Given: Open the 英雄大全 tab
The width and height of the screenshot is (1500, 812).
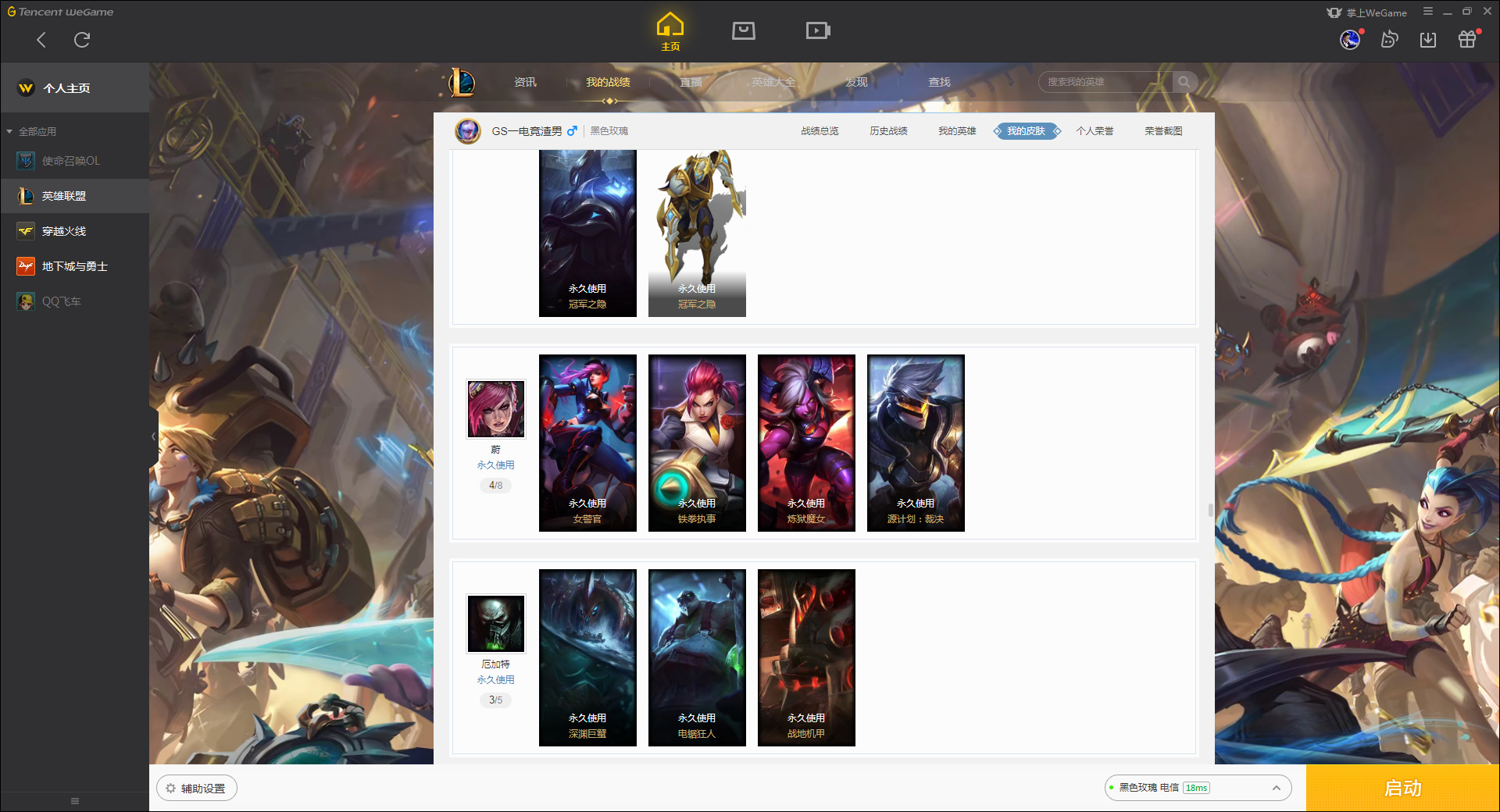Looking at the screenshot, I should [773, 82].
